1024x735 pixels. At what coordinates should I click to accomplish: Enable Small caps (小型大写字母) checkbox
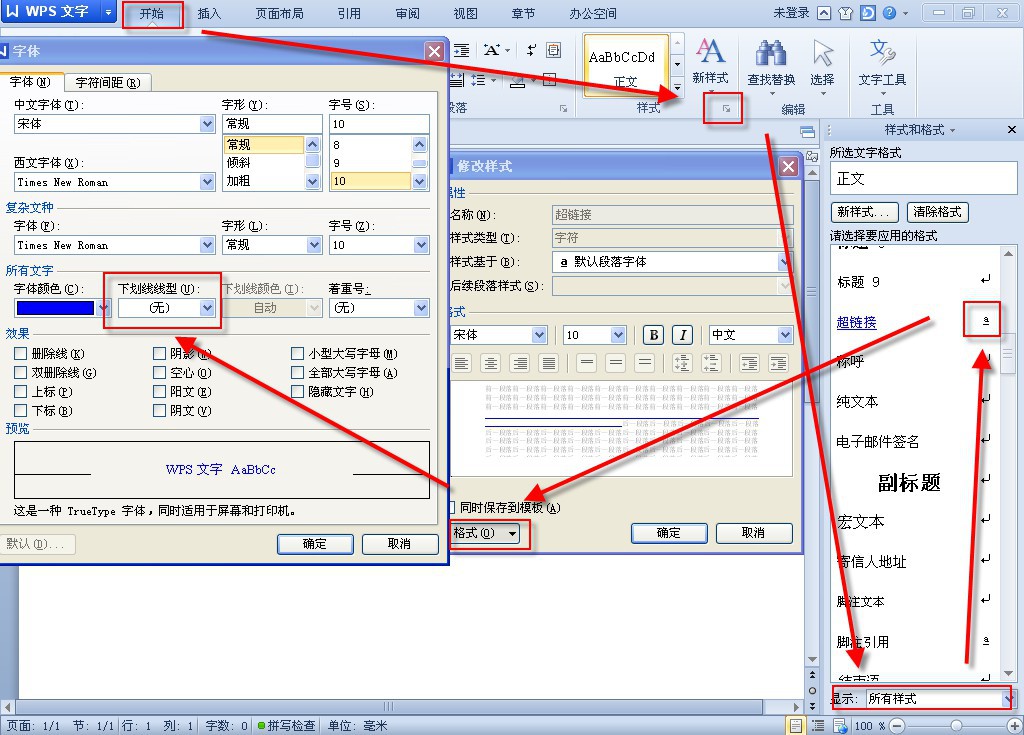click(297, 353)
